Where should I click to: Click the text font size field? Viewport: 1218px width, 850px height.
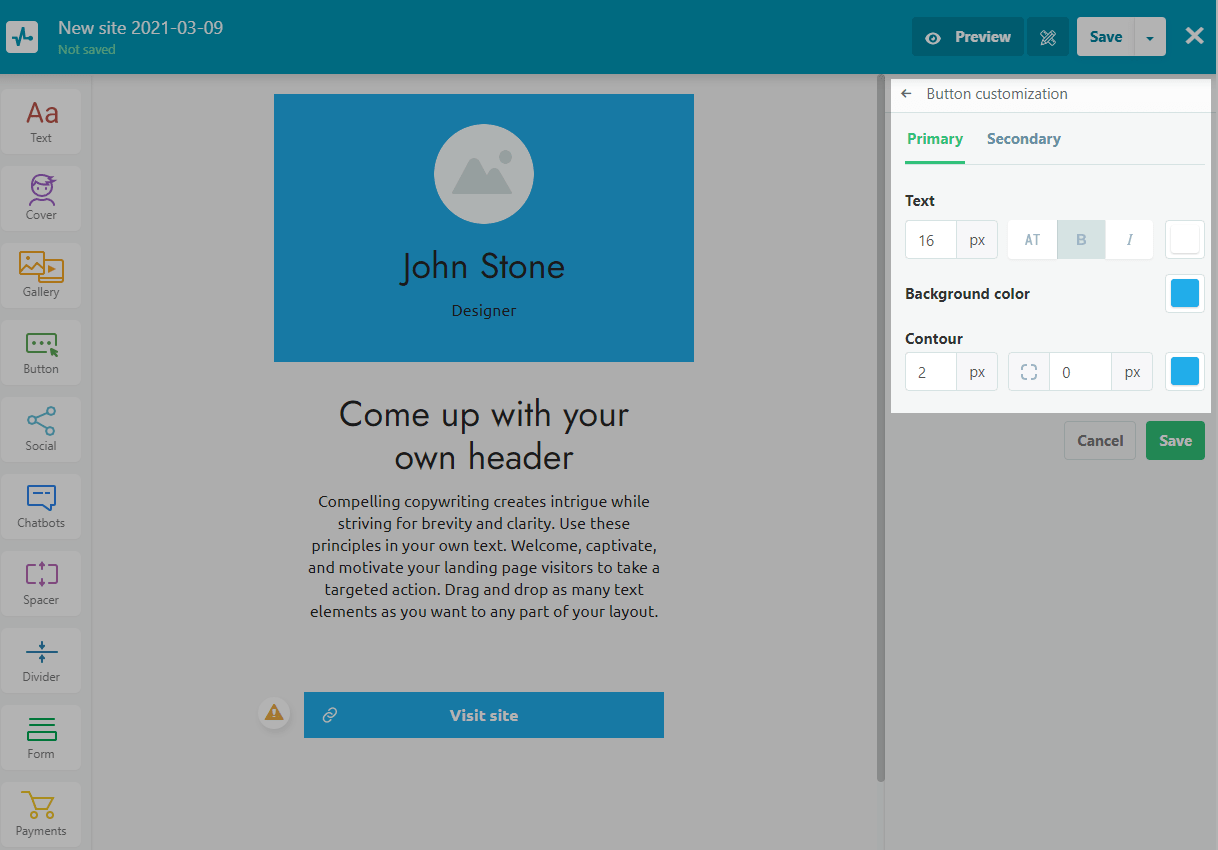[x=930, y=240]
